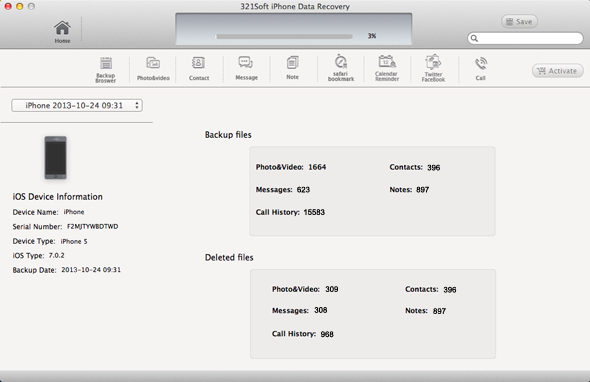Click Device Type iPhone 5 value
The height and width of the screenshot is (382, 590).
pos(74,241)
